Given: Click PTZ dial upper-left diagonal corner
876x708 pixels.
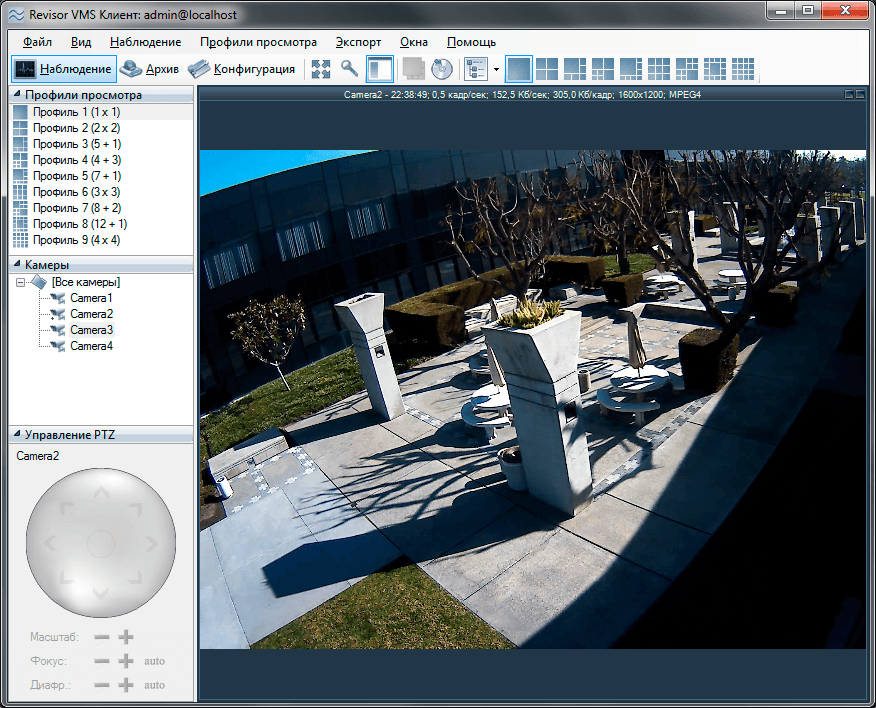Looking at the screenshot, I should 66,508.
